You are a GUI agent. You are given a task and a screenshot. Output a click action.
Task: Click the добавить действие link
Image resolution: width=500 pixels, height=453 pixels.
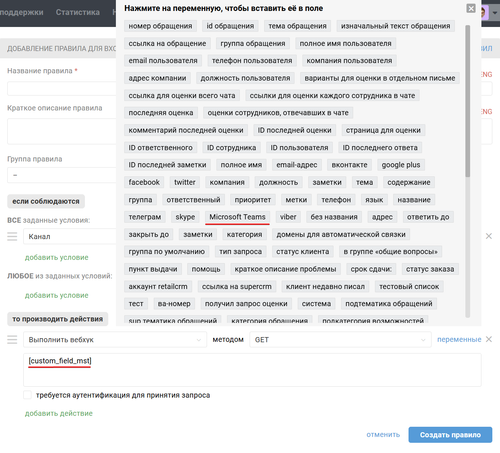pyautogui.click(x=59, y=413)
